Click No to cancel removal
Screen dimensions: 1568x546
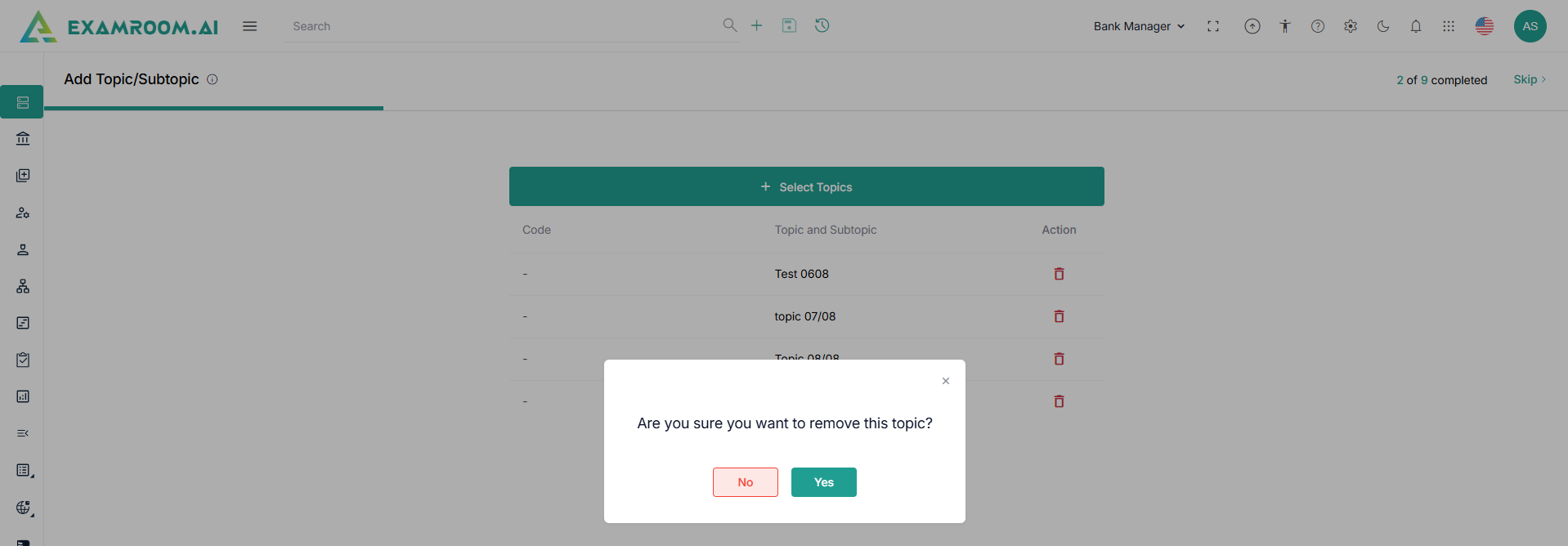[745, 482]
